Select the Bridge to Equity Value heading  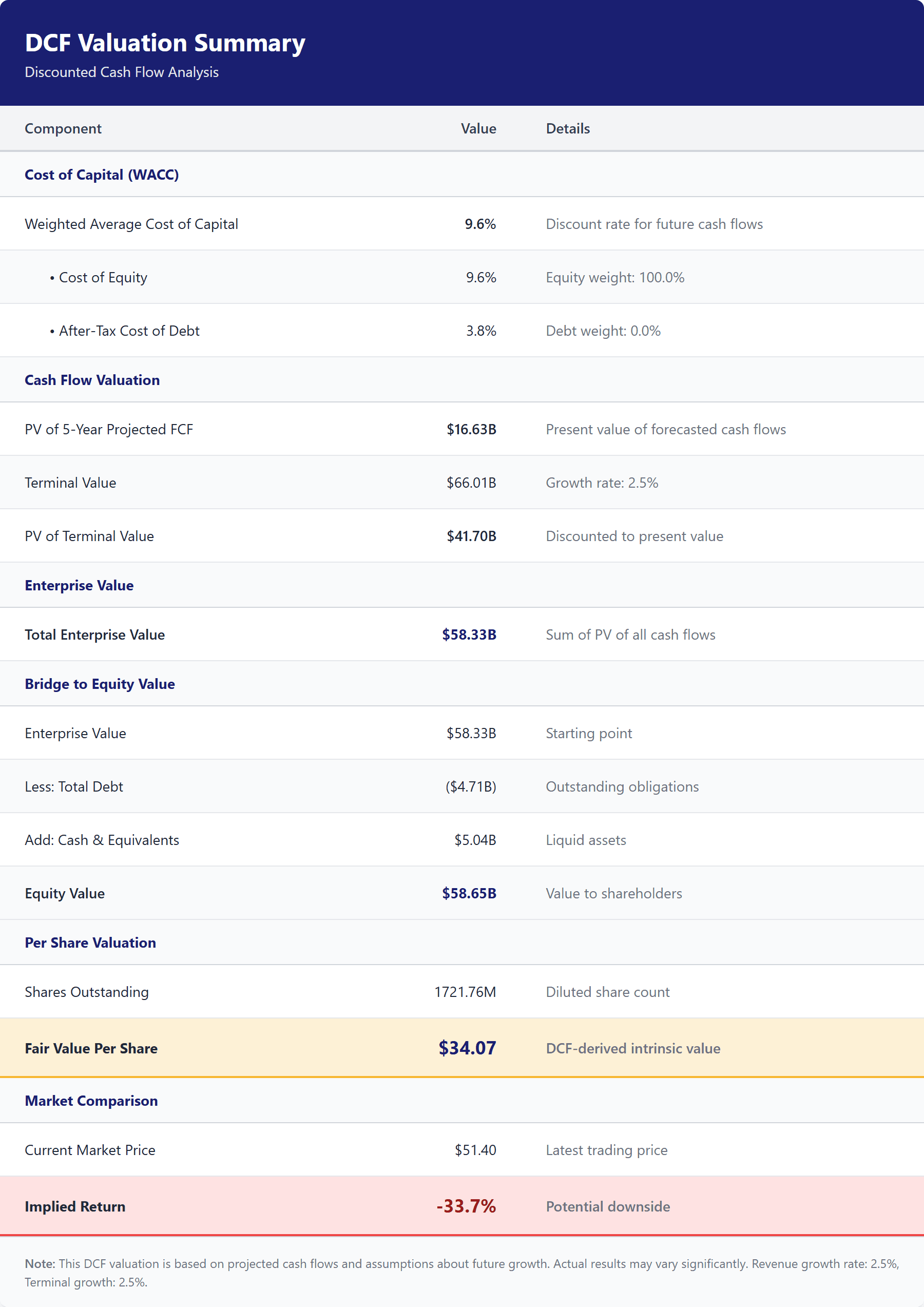[100, 684]
